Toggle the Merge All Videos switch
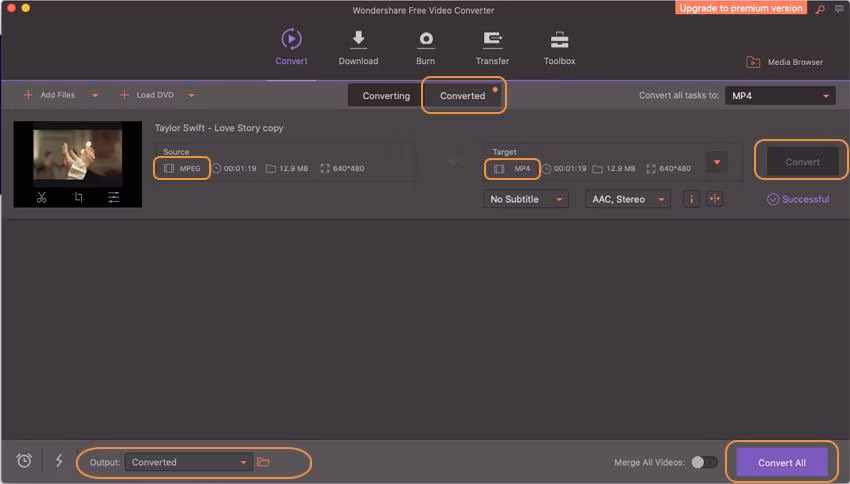Image resolution: width=850 pixels, height=484 pixels. pyautogui.click(x=704, y=462)
